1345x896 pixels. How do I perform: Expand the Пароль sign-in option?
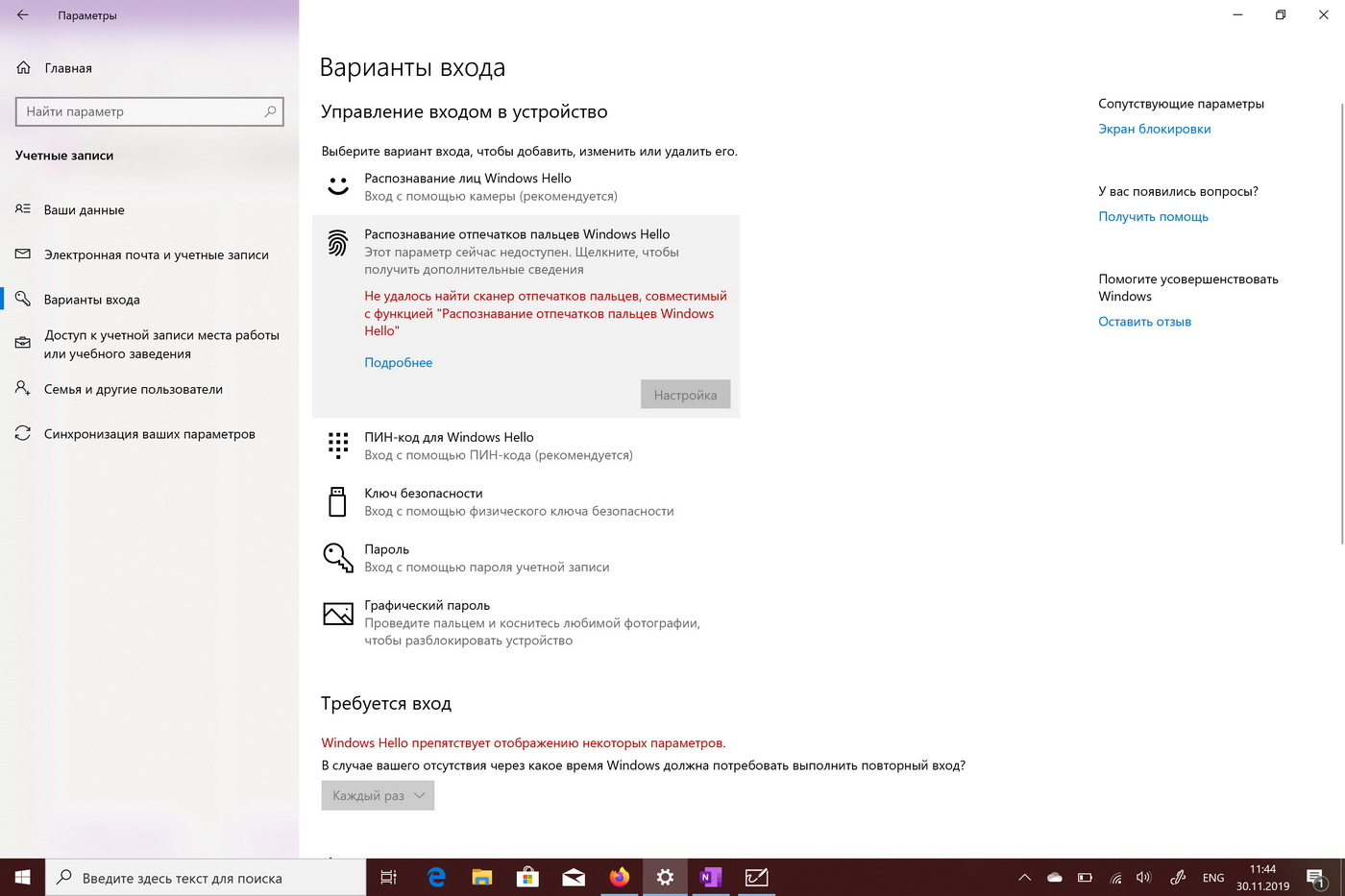526,558
